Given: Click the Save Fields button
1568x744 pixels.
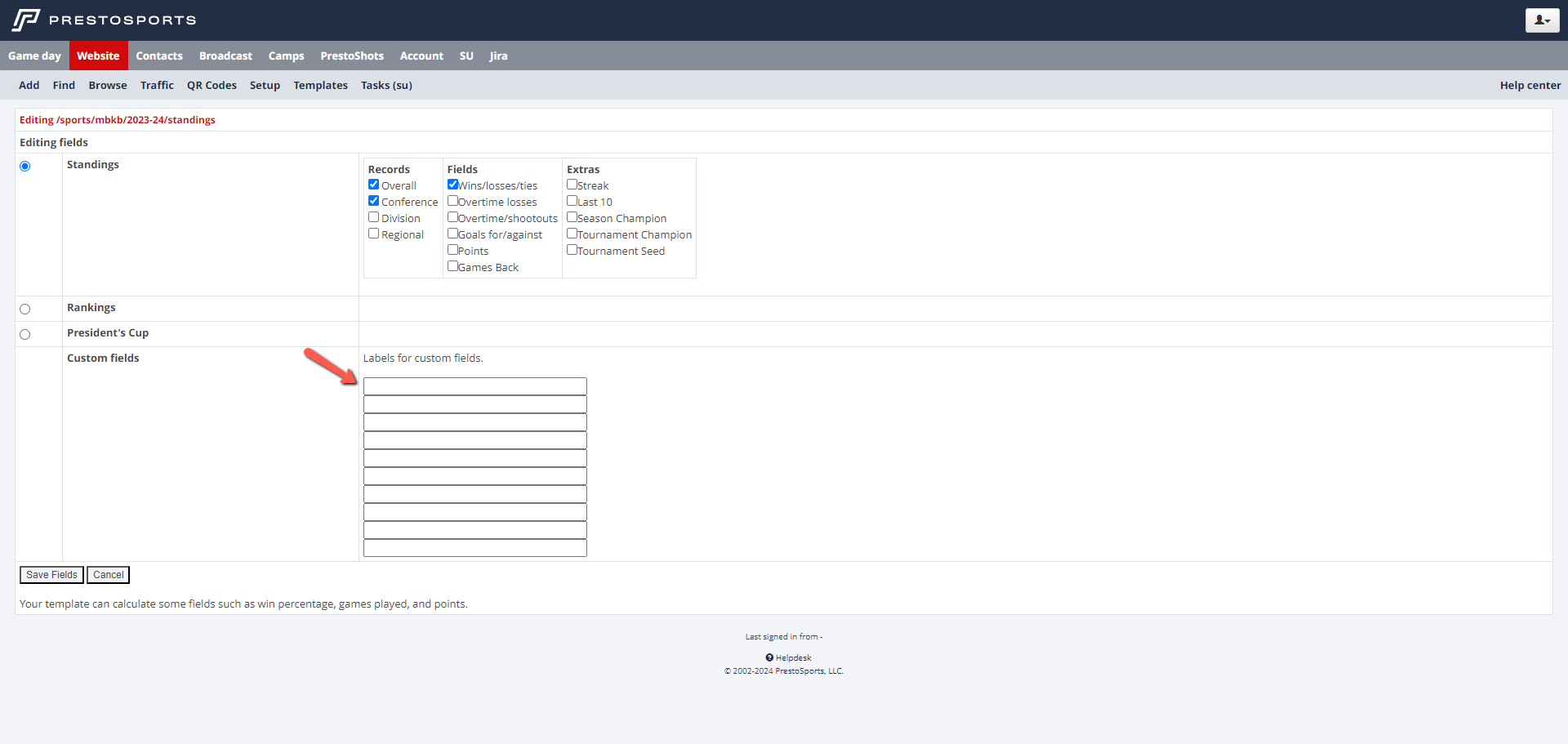Looking at the screenshot, I should tap(51, 575).
